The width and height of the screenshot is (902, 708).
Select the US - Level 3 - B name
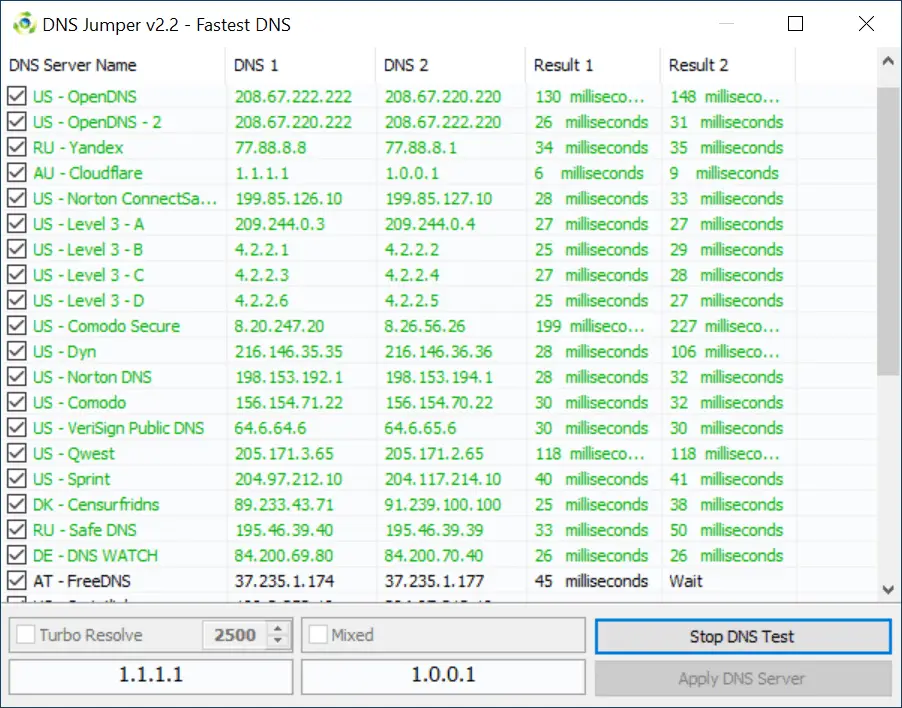point(87,249)
